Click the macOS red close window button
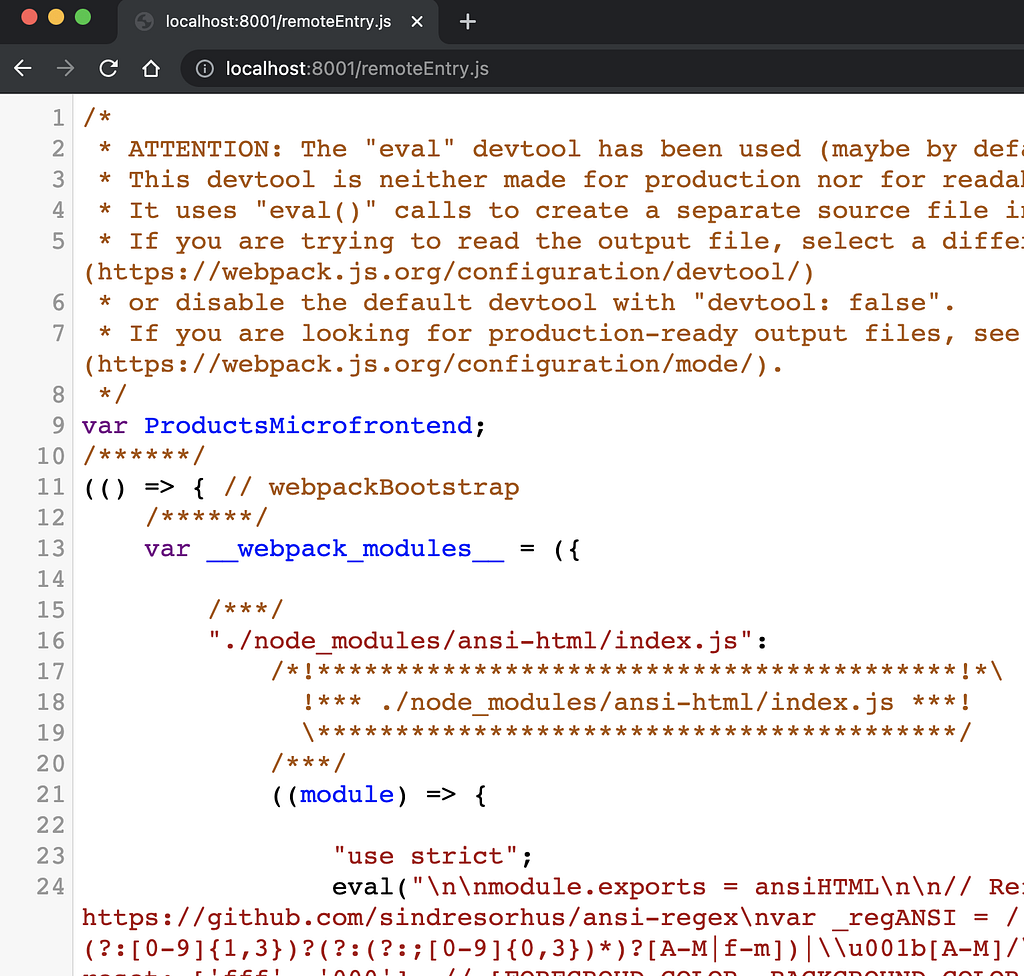Screen dimensions: 1024x976 click(x=29, y=17)
